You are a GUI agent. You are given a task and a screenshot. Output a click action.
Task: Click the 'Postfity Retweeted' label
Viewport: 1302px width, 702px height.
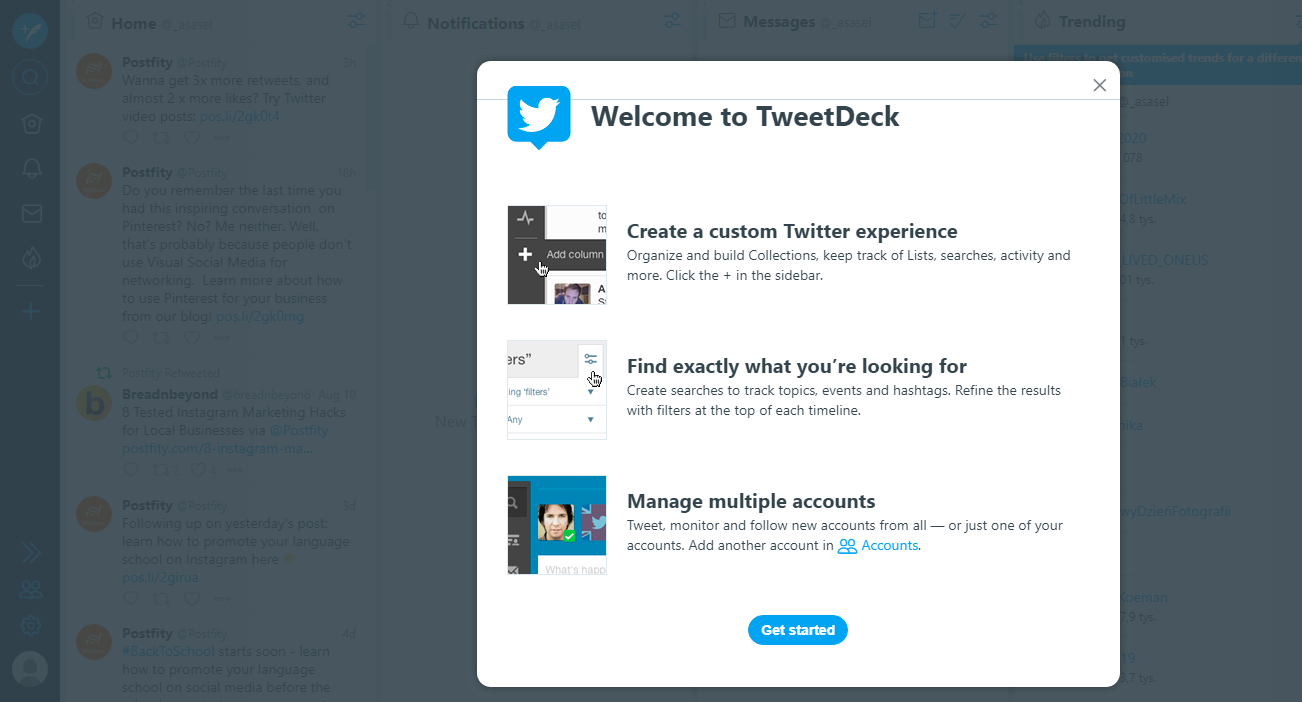170,372
